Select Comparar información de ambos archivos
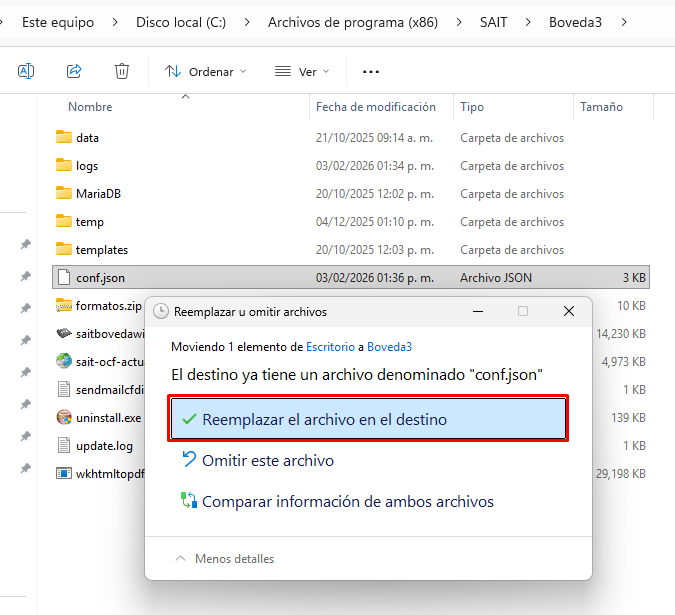The height and width of the screenshot is (615, 675). click(x=347, y=502)
